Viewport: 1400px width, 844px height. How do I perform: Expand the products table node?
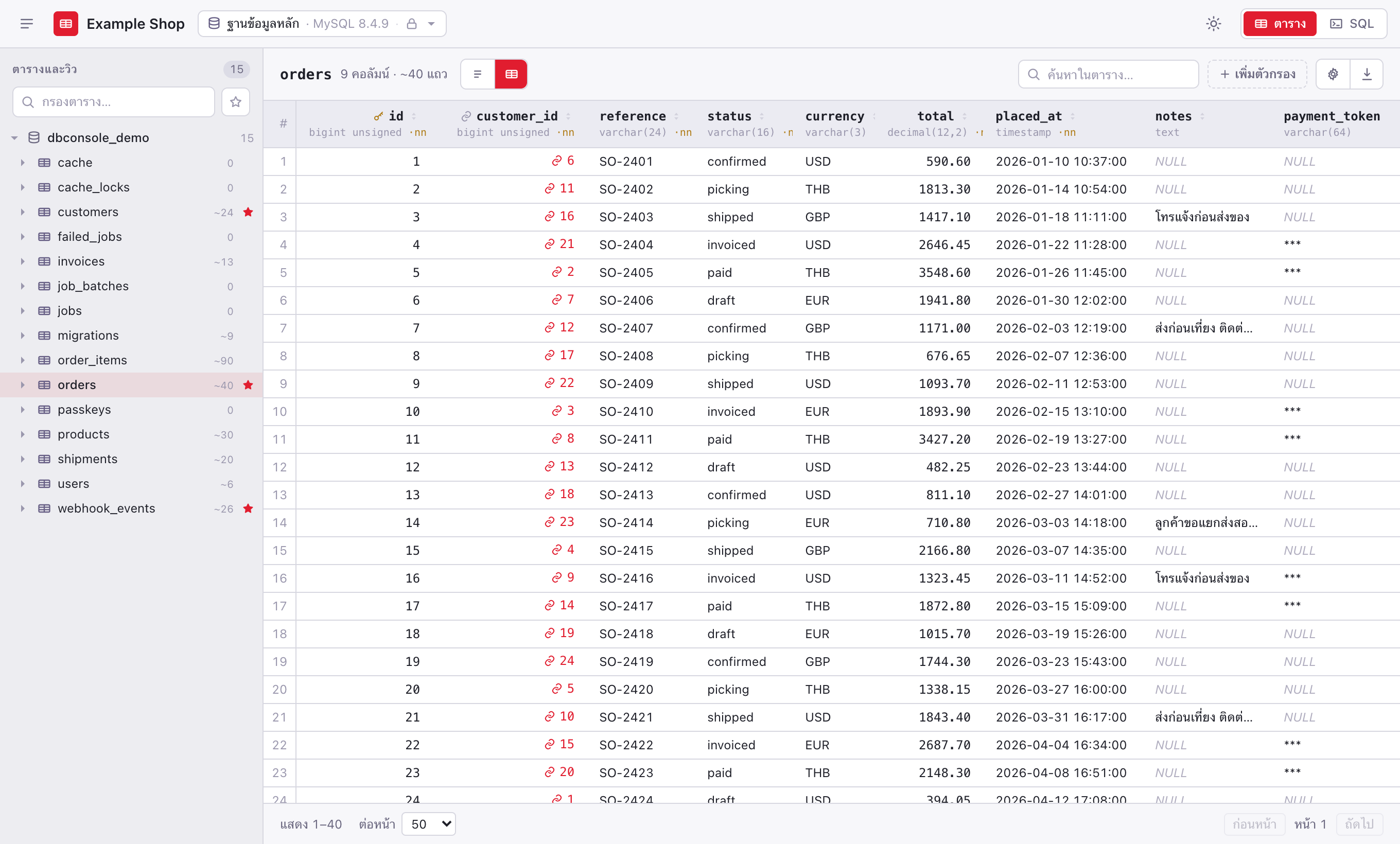22,434
